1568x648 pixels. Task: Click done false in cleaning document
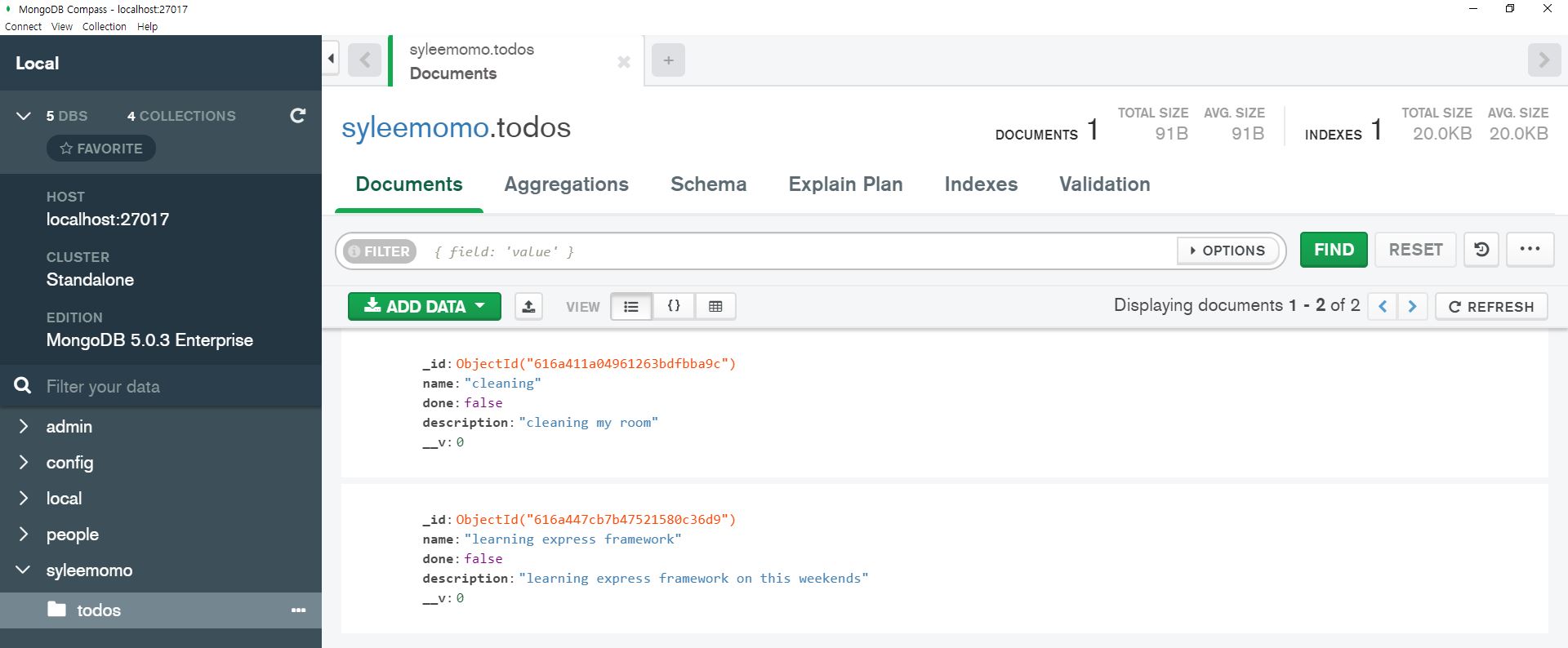[x=483, y=402]
